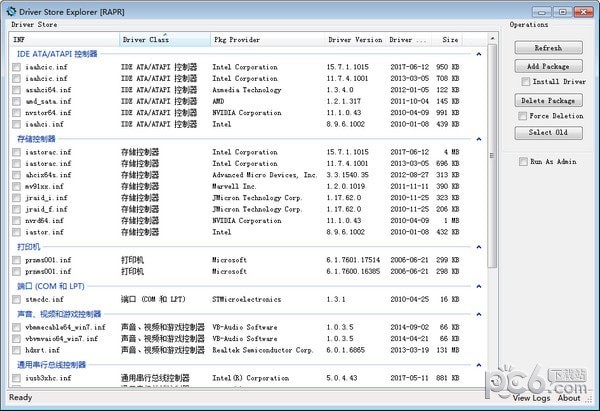
Task: Click Realtek Semiconductor Corp. provider cell
Action: tap(263, 350)
